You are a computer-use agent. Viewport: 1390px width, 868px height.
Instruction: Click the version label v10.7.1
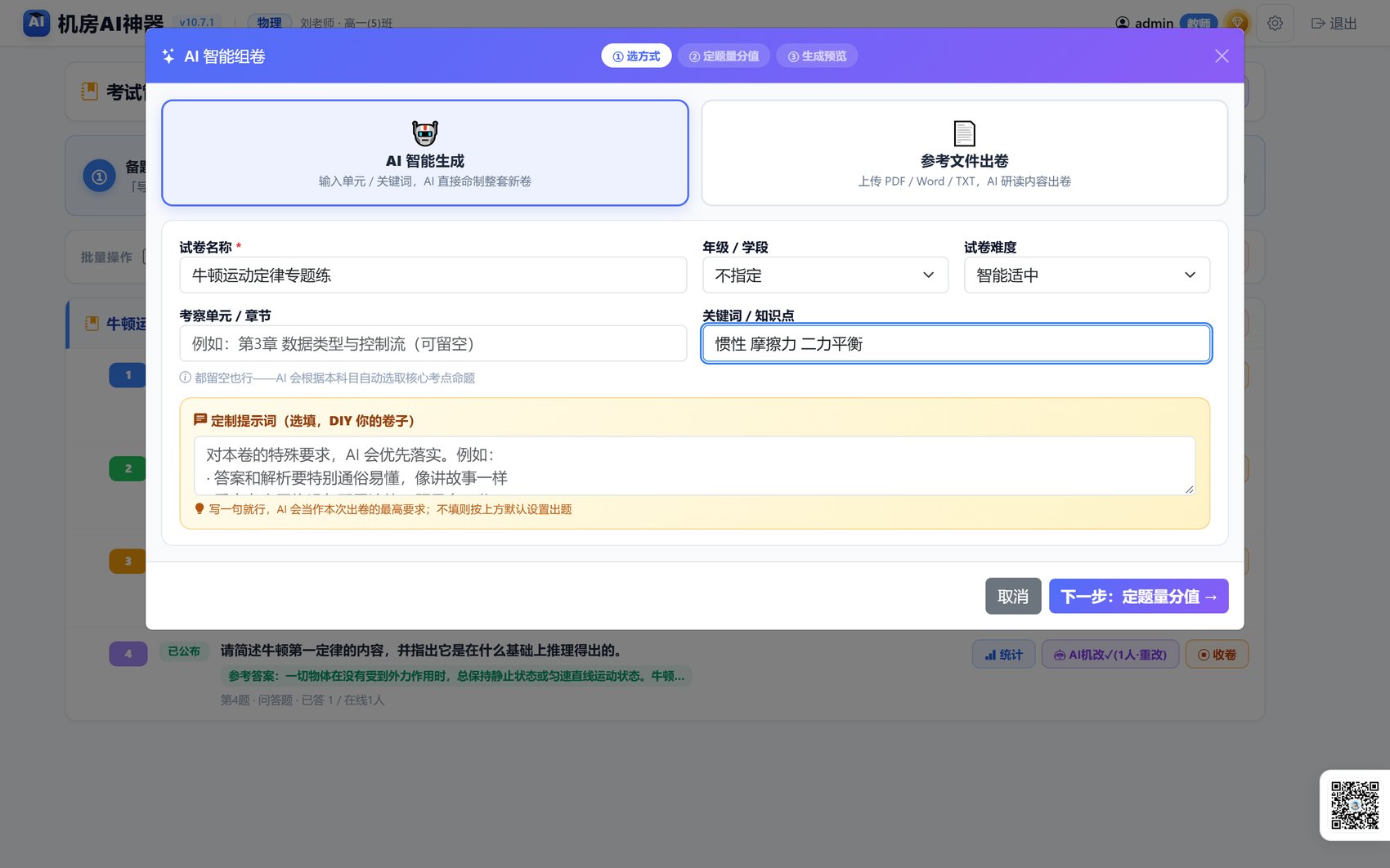pyautogui.click(x=196, y=23)
